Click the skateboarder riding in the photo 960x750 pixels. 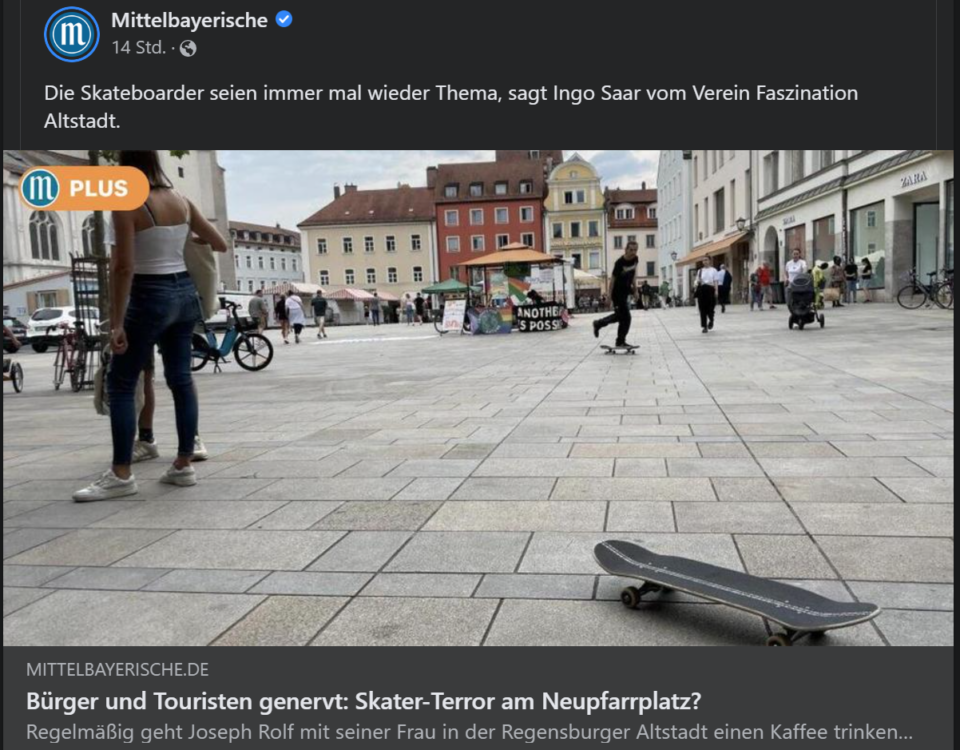click(x=619, y=297)
